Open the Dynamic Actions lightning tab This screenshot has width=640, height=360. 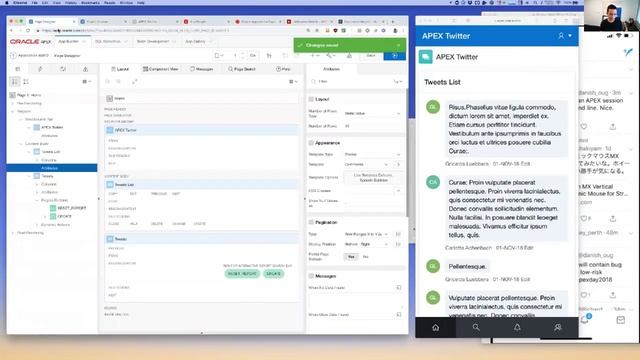(x=40, y=69)
